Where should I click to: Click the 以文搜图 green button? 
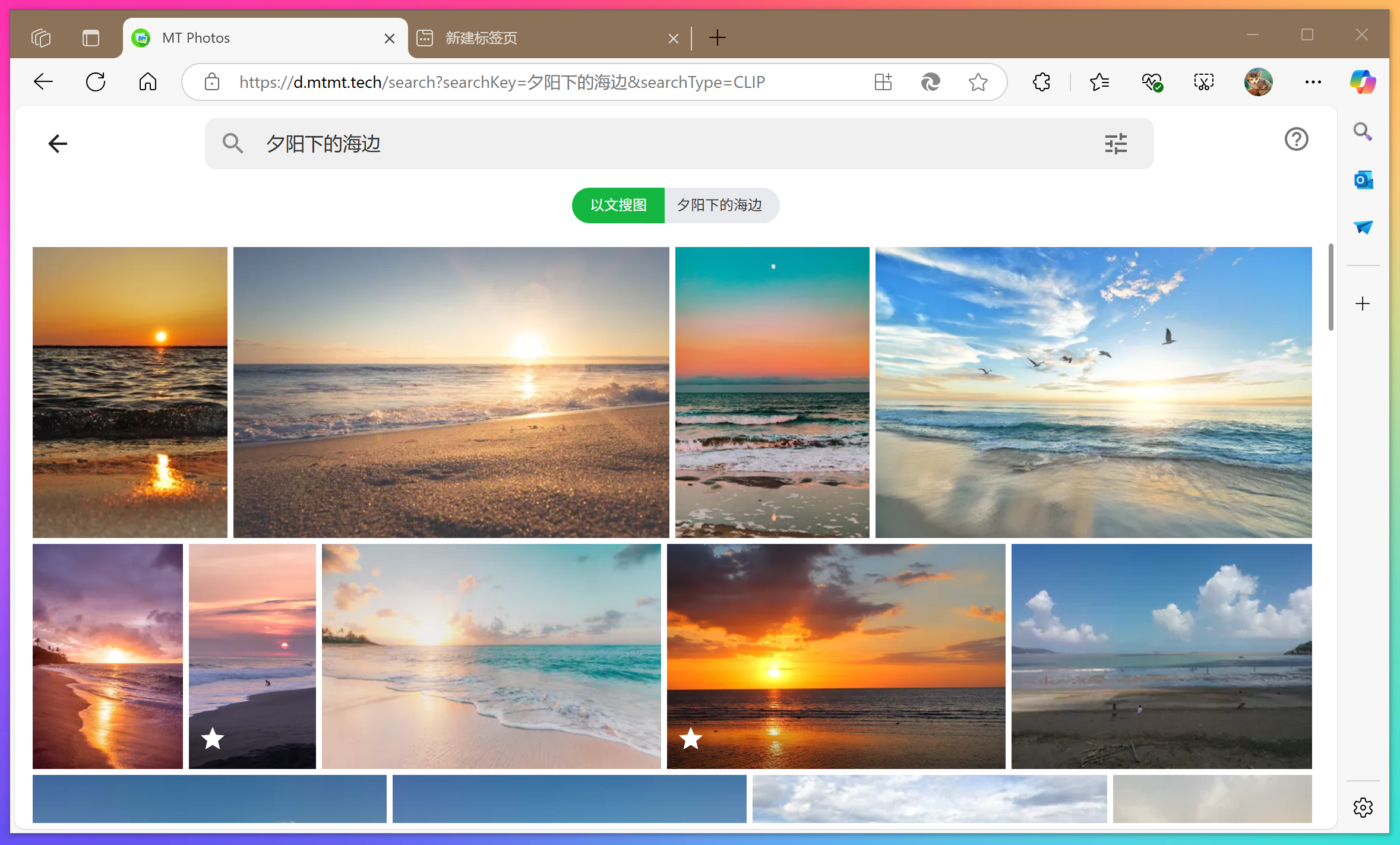coord(618,205)
